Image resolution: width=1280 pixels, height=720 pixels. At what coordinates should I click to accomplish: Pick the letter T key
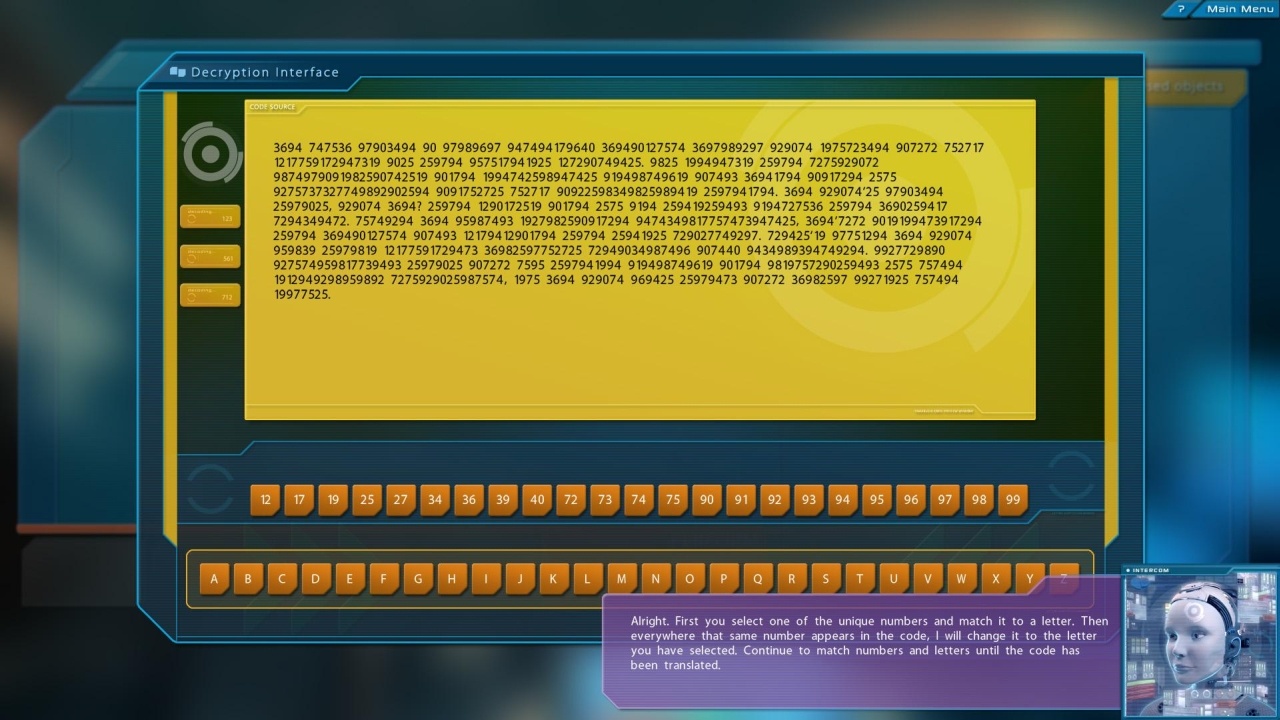click(860, 579)
